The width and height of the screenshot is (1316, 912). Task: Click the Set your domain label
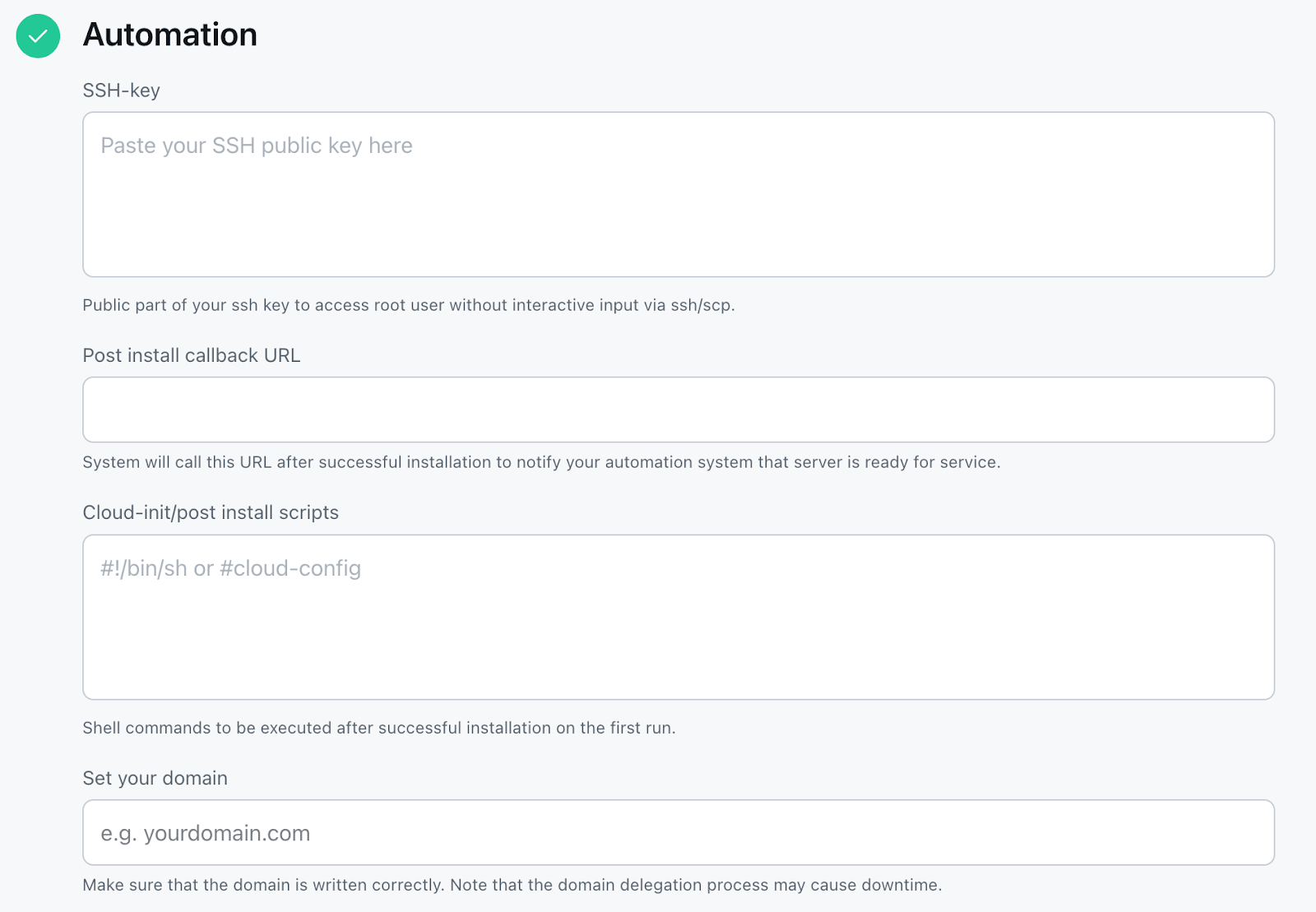155,778
